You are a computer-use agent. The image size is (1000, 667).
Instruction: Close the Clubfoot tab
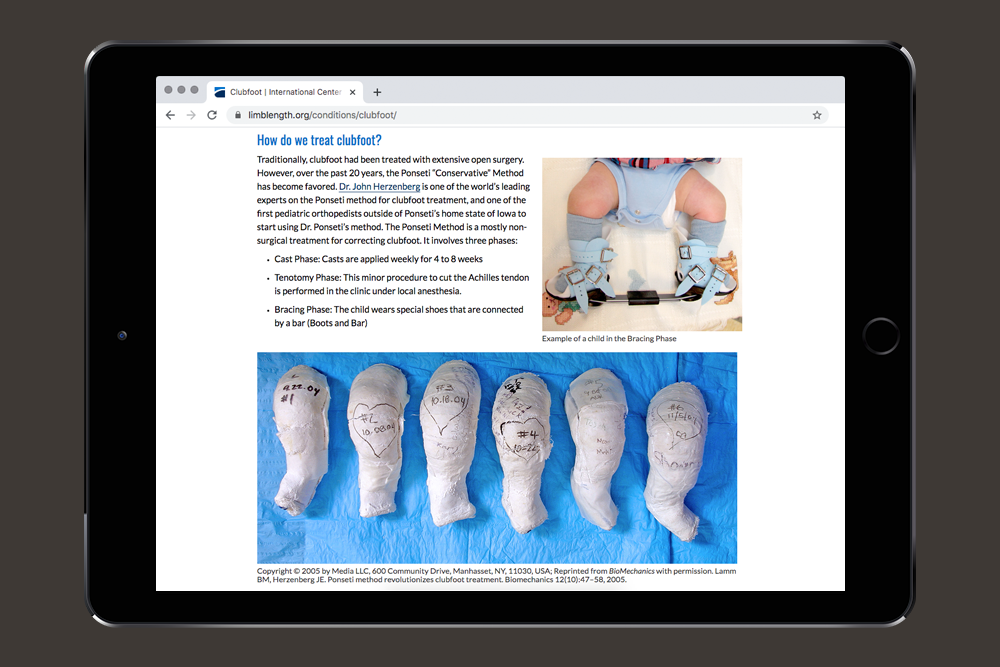[352, 92]
